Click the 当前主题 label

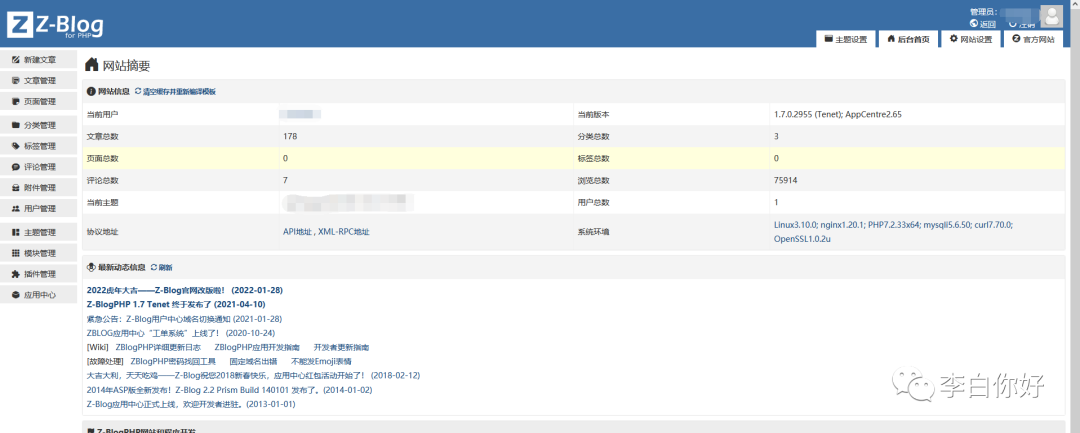click(103, 202)
